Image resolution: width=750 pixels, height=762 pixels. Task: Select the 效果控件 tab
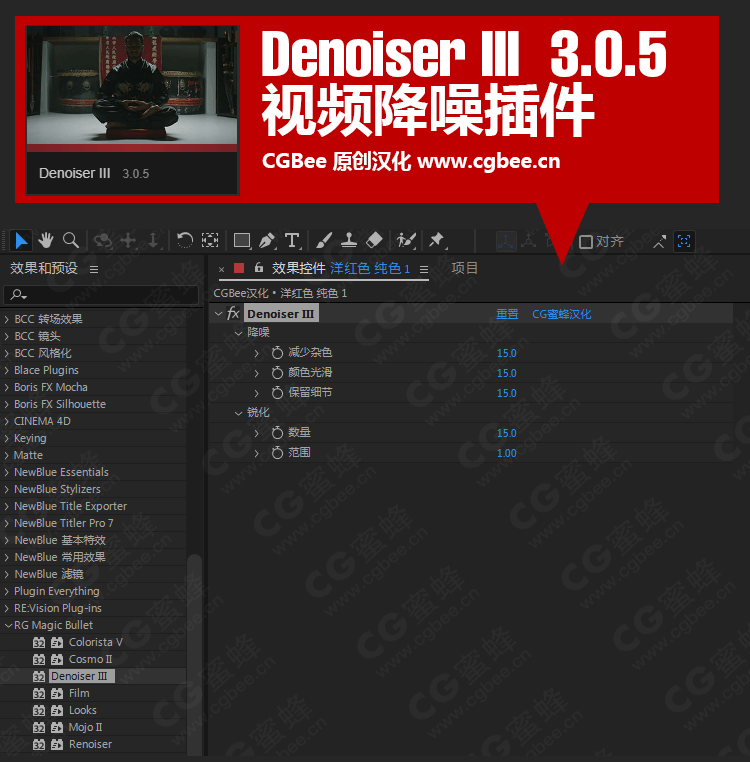coord(298,268)
